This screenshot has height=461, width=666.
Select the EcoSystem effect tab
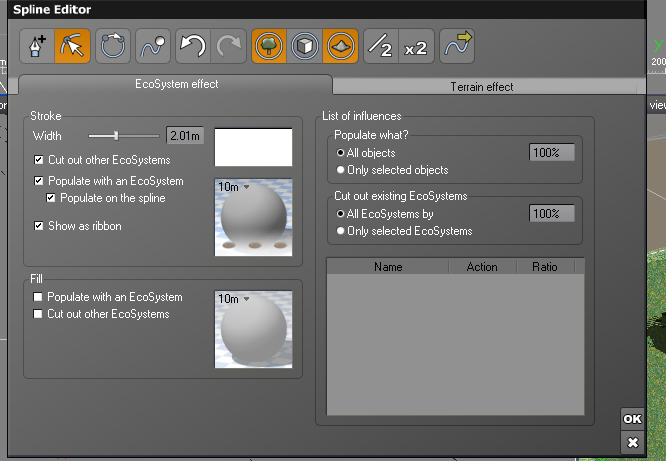pos(176,84)
